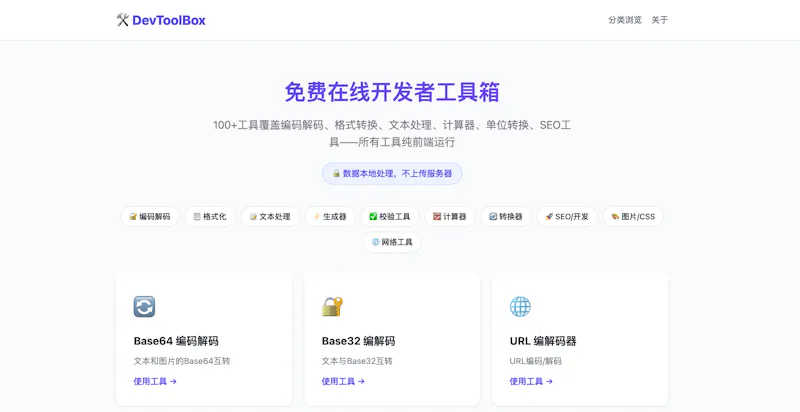The height and width of the screenshot is (412, 800).
Task: Click description 文本和图片的Base64互转
Action: point(182,361)
